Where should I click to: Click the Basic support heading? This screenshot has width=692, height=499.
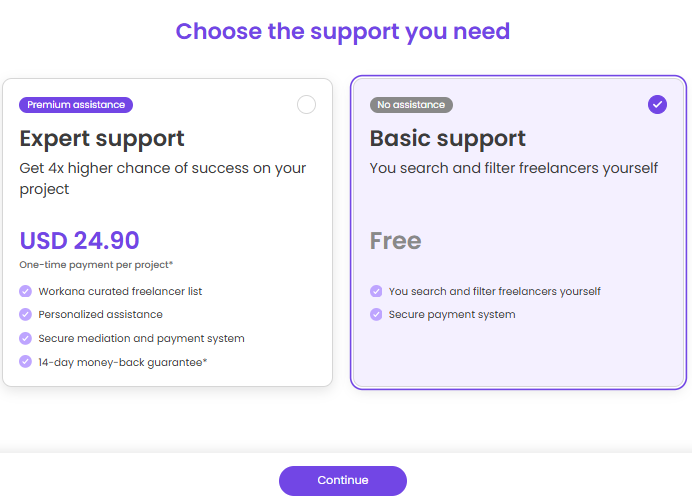pyautogui.click(x=448, y=139)
